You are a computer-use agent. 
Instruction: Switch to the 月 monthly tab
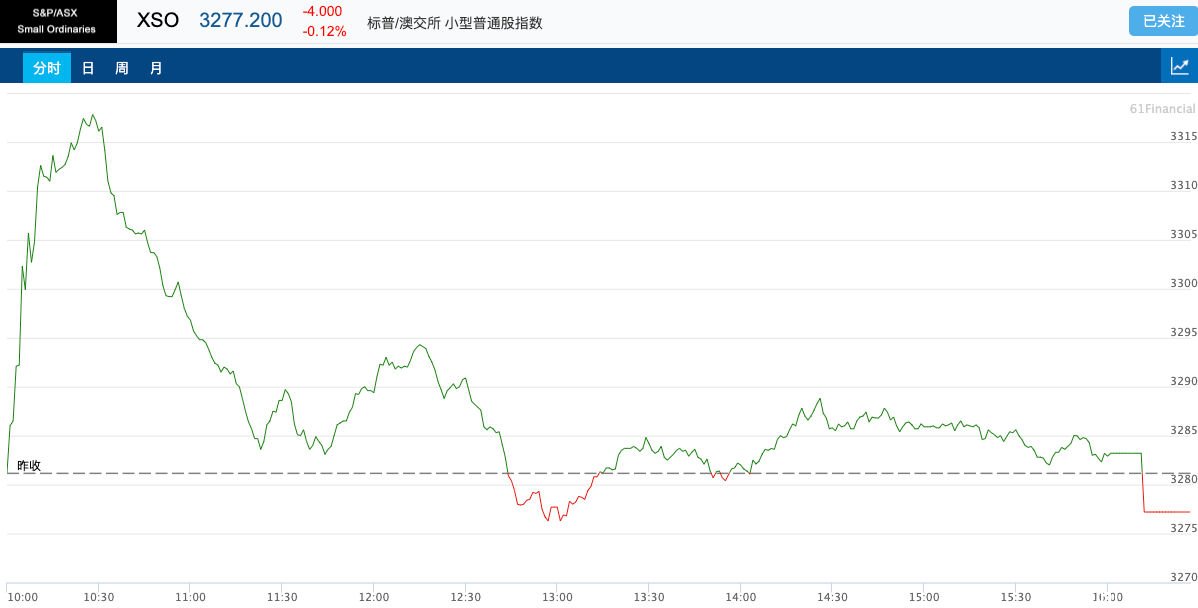coord(156,68)
